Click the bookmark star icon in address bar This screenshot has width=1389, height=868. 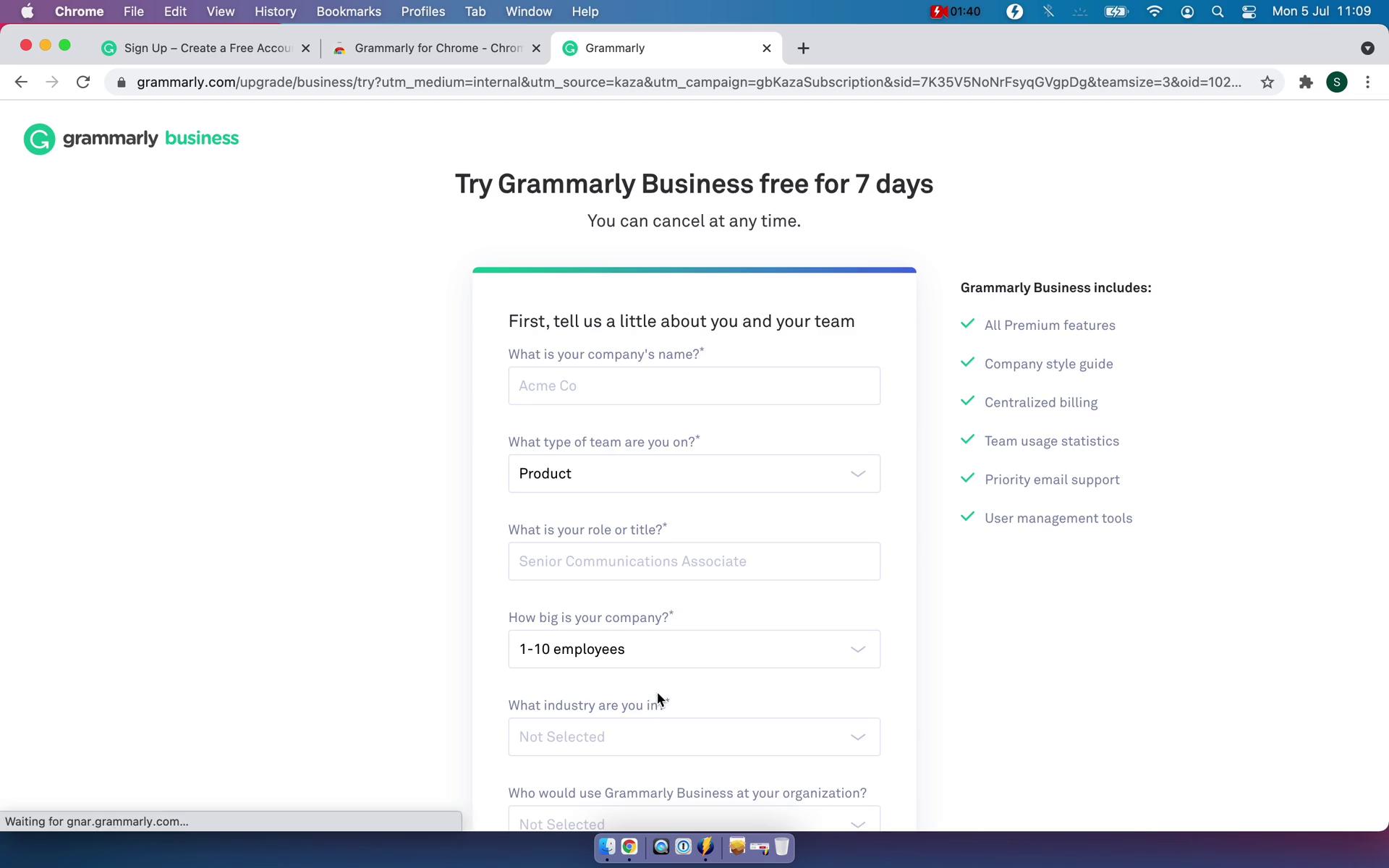pos(1267,82)
